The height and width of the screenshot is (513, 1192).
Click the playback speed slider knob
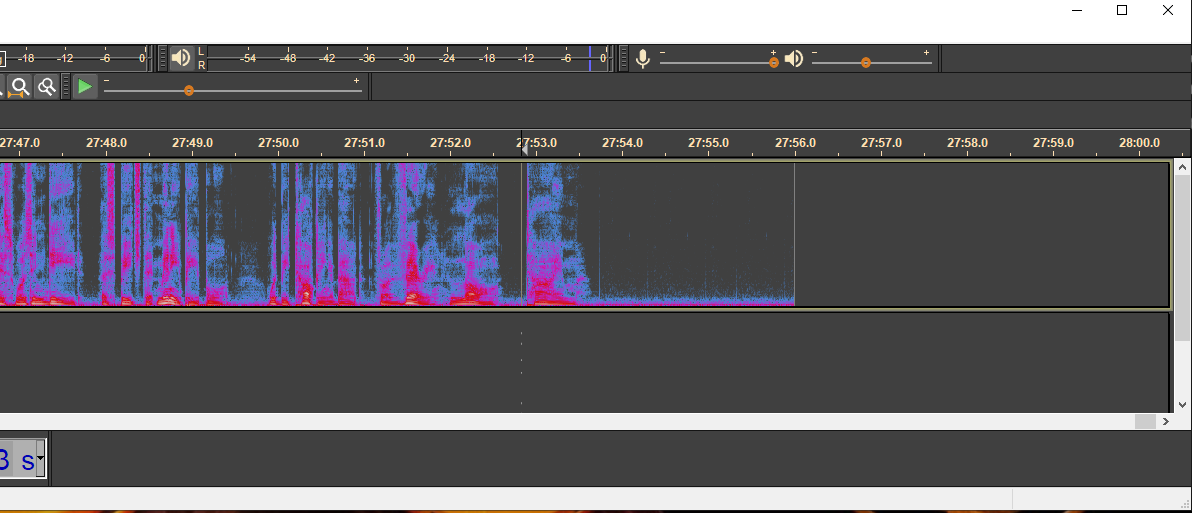click(x=189, y=91)
